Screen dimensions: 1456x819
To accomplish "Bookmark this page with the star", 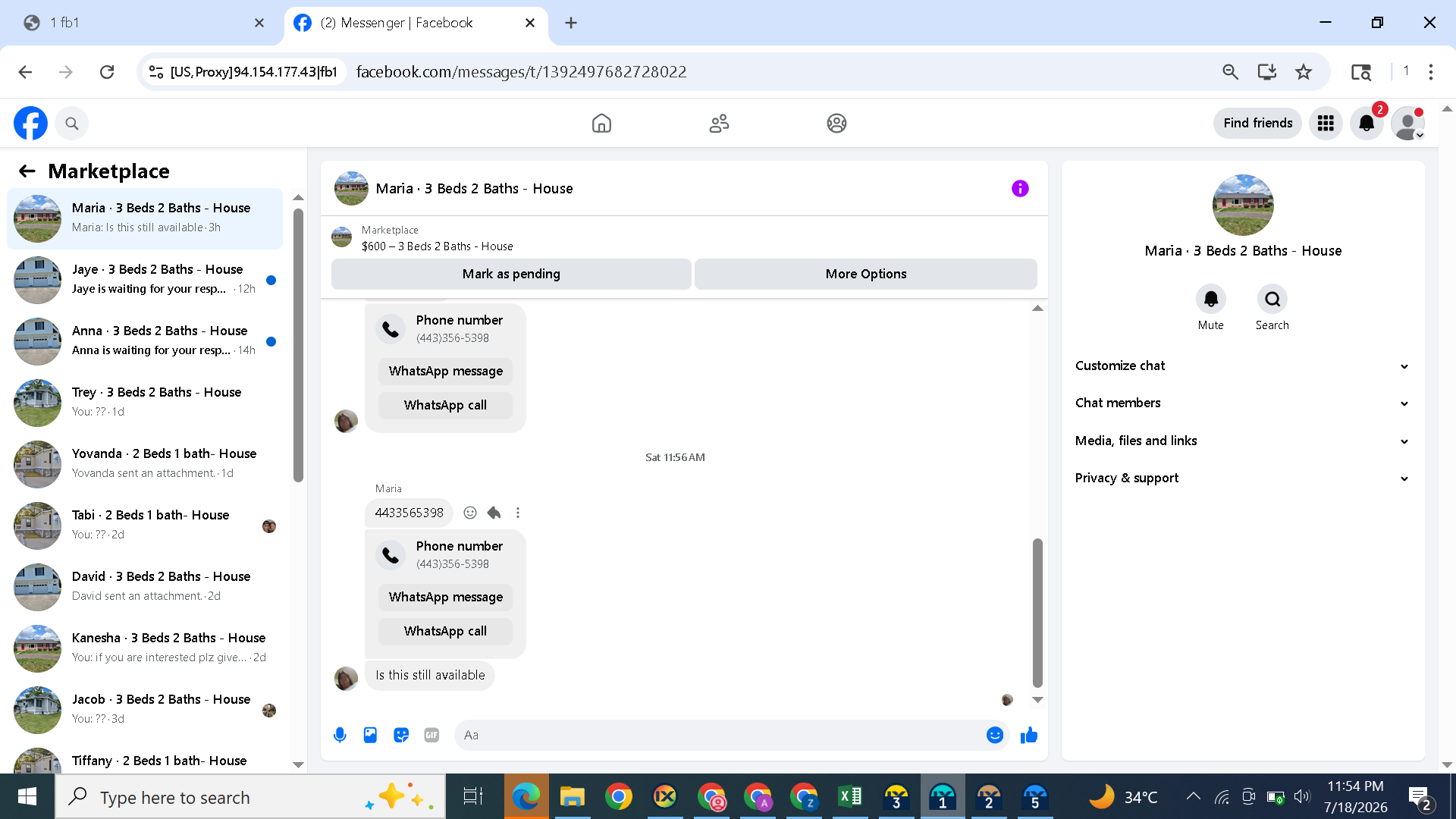I will click(x=1304, y=72).
